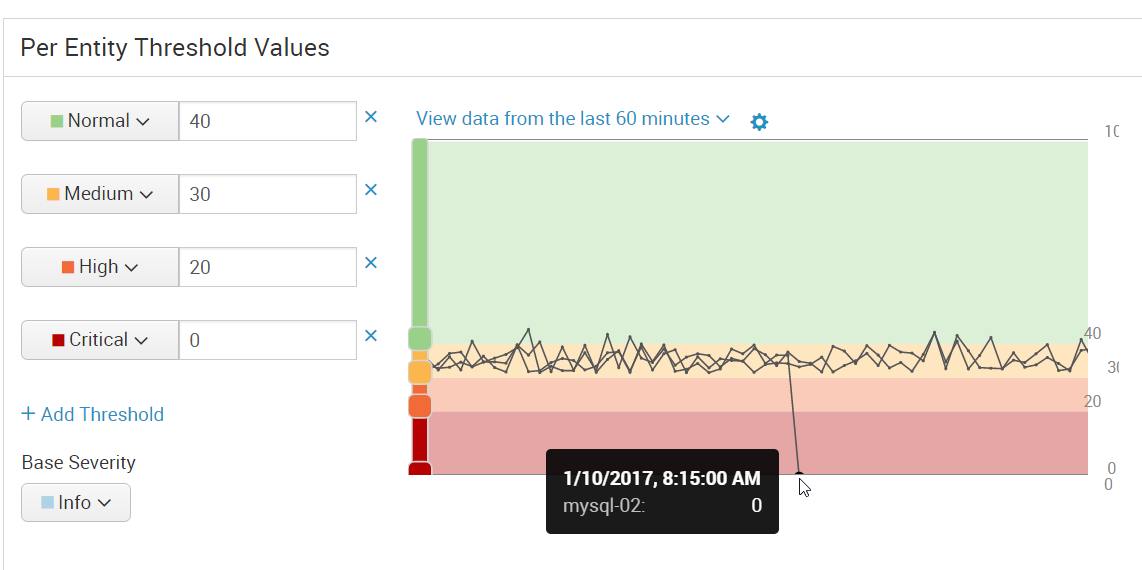
Task: Delete the High threshold via its X icon
Action: click(x=371, y=263)
